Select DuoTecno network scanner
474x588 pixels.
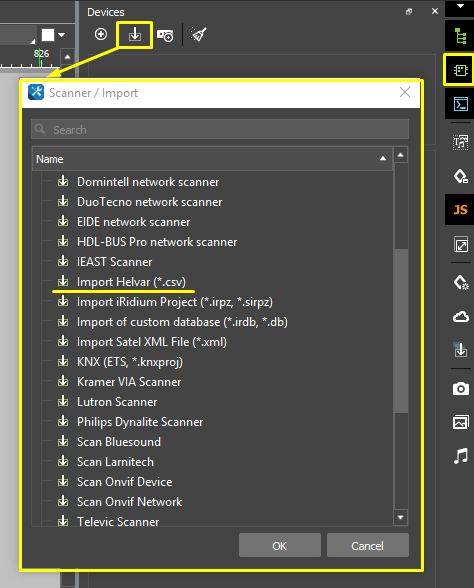tap(149, 202)
